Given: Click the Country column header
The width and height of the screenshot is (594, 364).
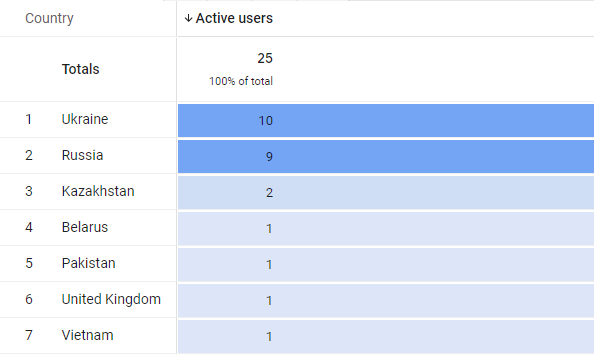Looking at the screenshot, I should 49,18.
